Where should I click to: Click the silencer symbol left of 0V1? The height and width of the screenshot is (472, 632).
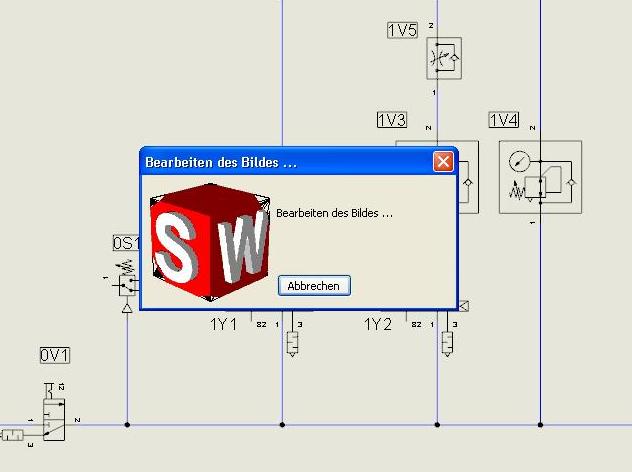[12, 435]
